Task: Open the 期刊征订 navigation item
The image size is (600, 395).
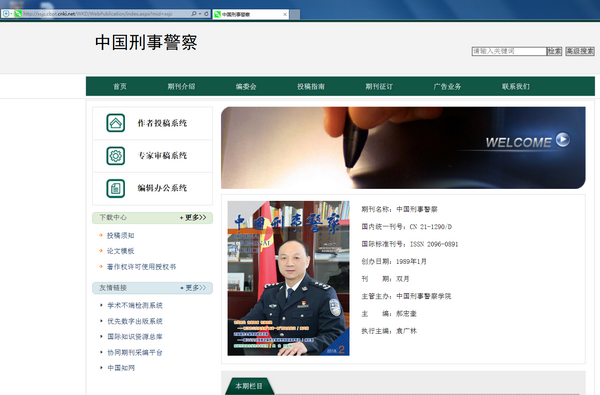Action: (379, 87)
